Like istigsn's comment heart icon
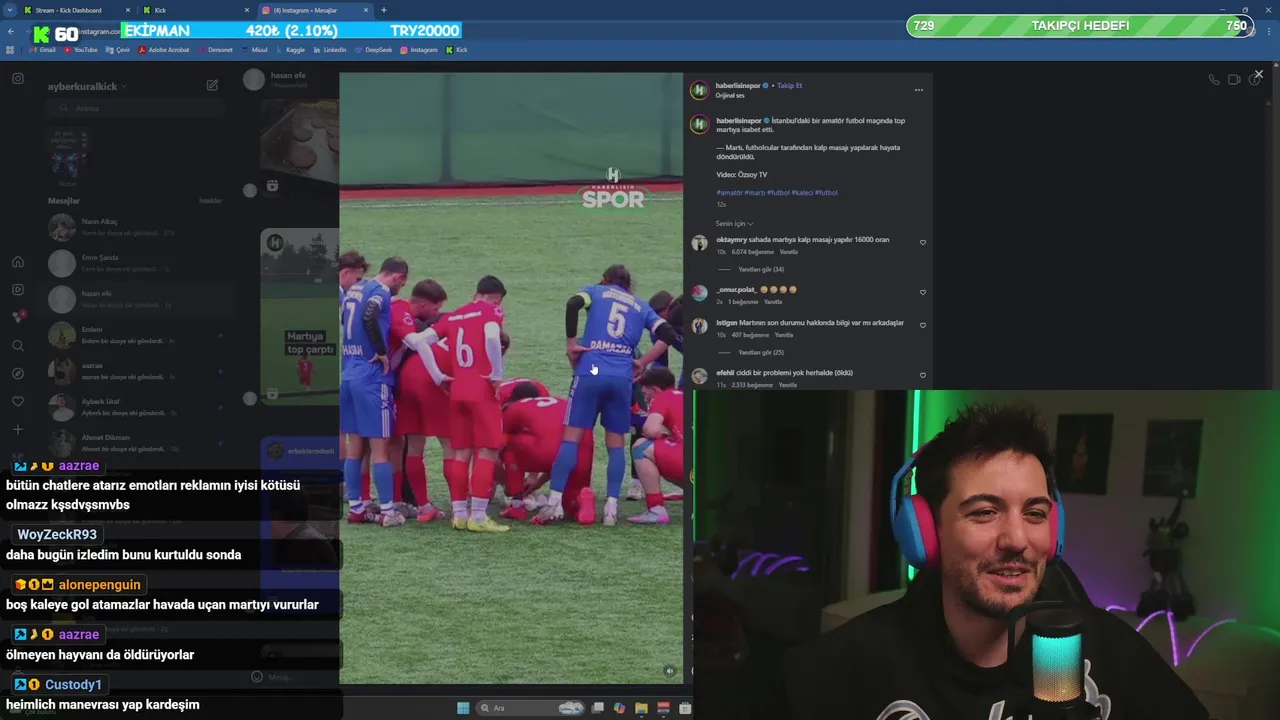1280x720 pixels. [x=922, y=325]
